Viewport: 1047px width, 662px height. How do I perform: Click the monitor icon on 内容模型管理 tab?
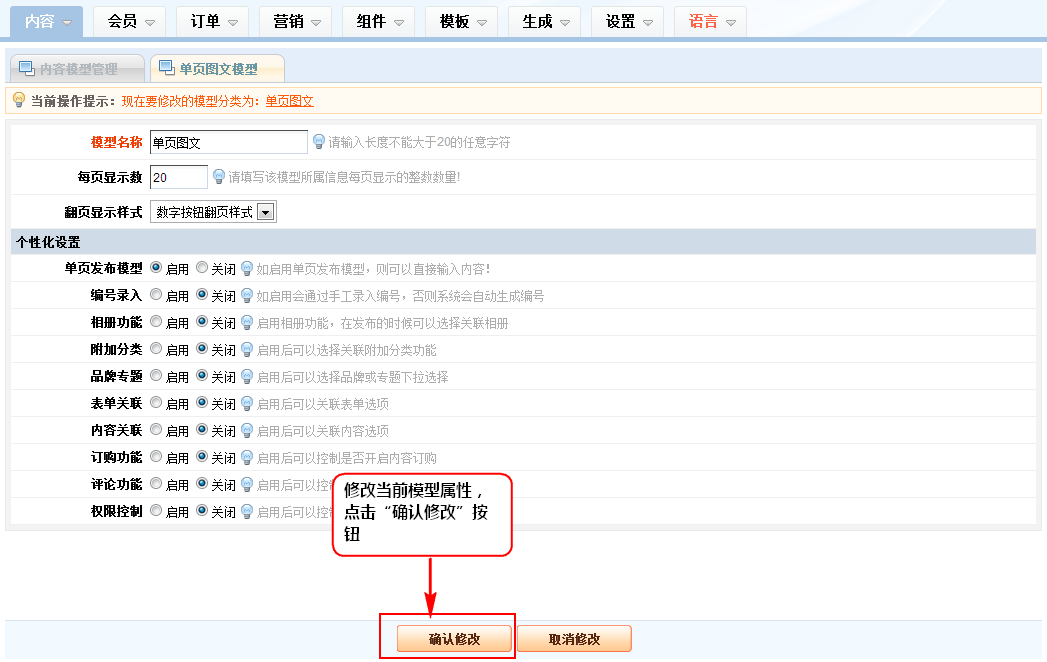click(x=26, y=69)
